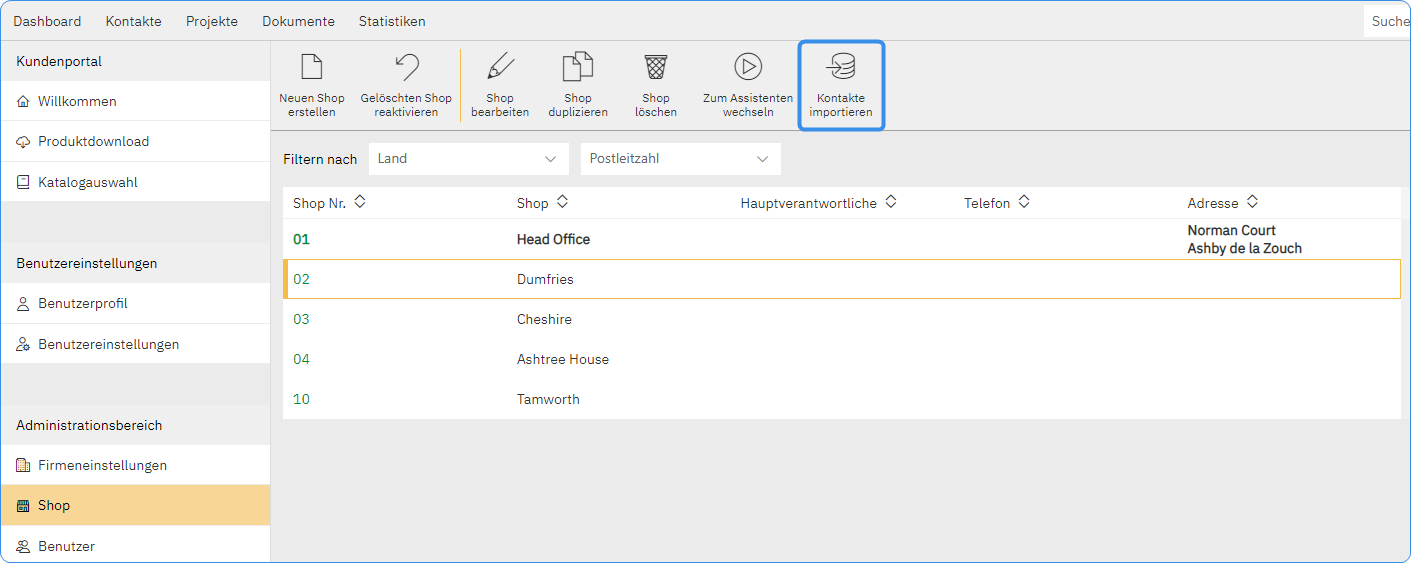
Task: Select the Tamworth shop row
Action: [548, 400]
